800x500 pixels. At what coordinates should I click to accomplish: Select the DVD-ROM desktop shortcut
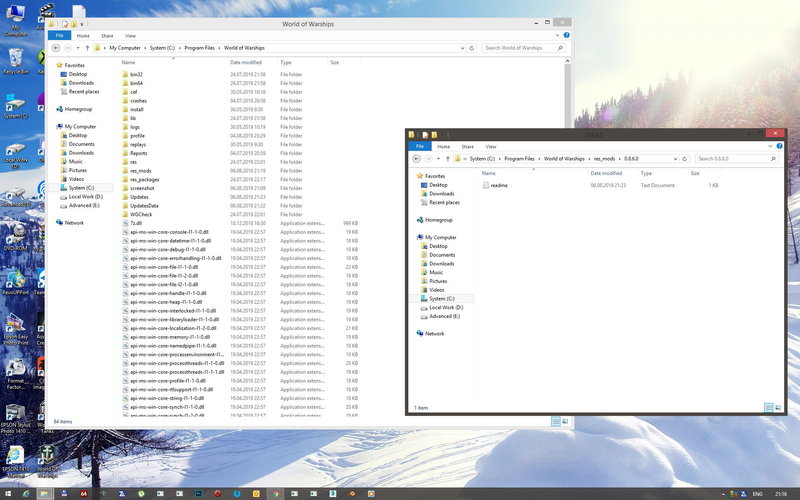[16, 238]
